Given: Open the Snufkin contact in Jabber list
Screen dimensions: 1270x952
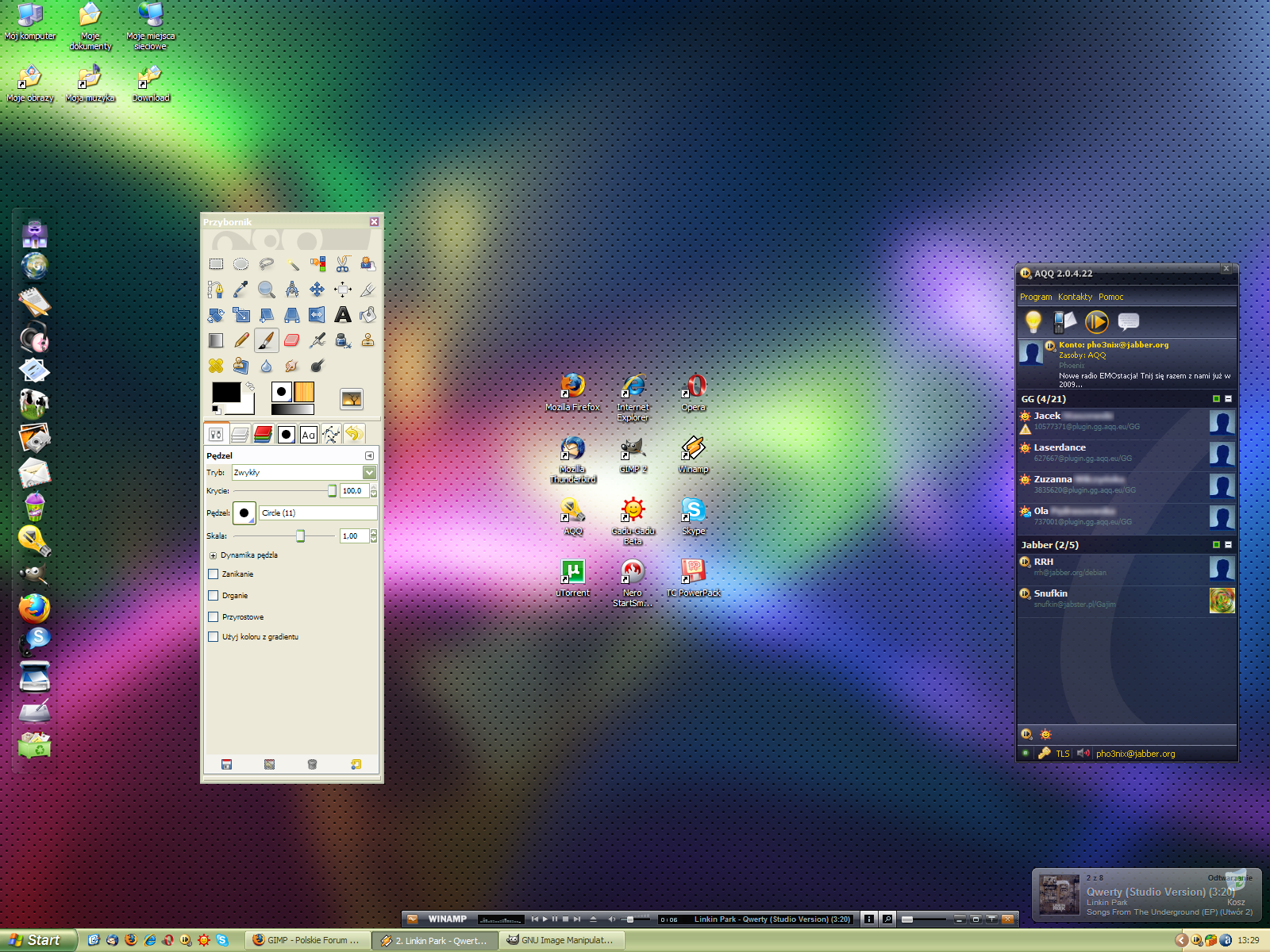Looking at the screenshot, I should tap(1050, 593).
